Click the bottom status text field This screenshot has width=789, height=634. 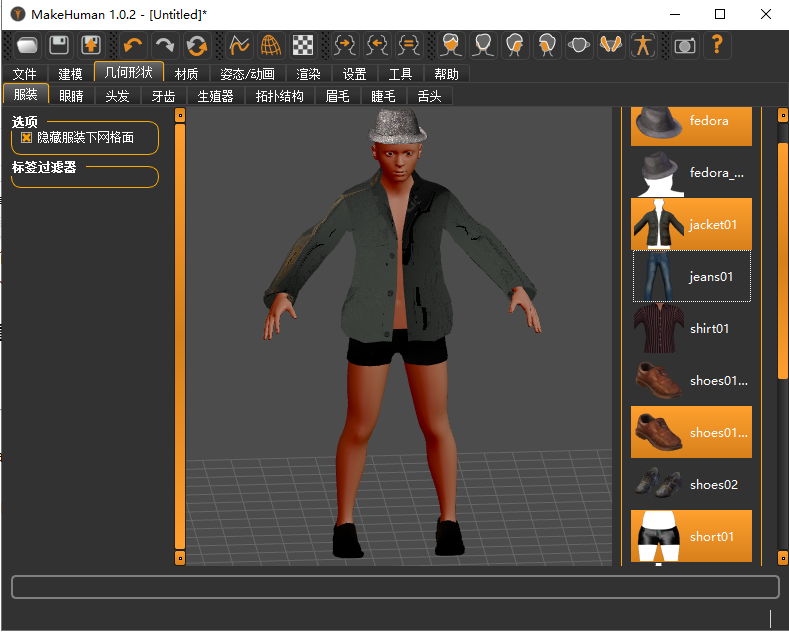394,587
